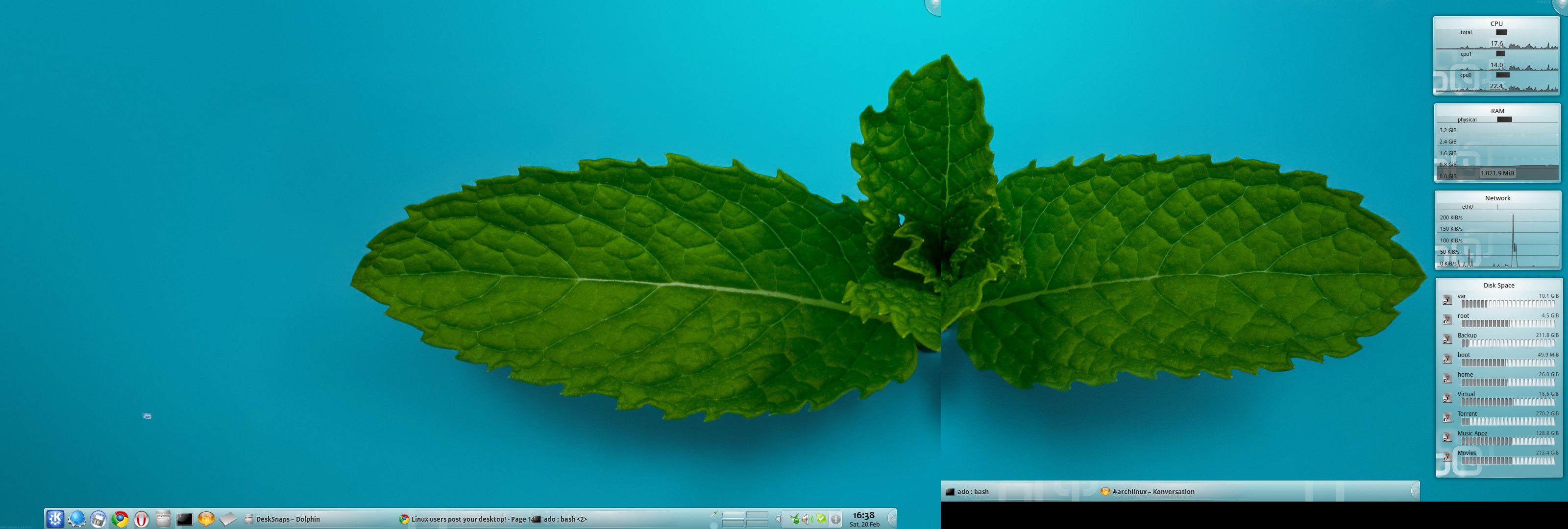
Task: Click the Torrent disk usage bar
Action: pyautogui.click(x=1508, y=421)
